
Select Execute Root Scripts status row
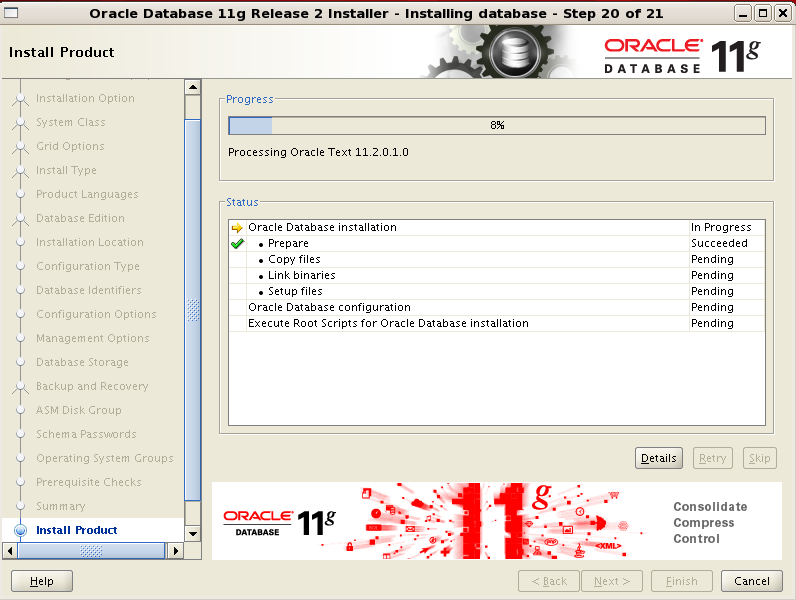click(x=388, y=324)
